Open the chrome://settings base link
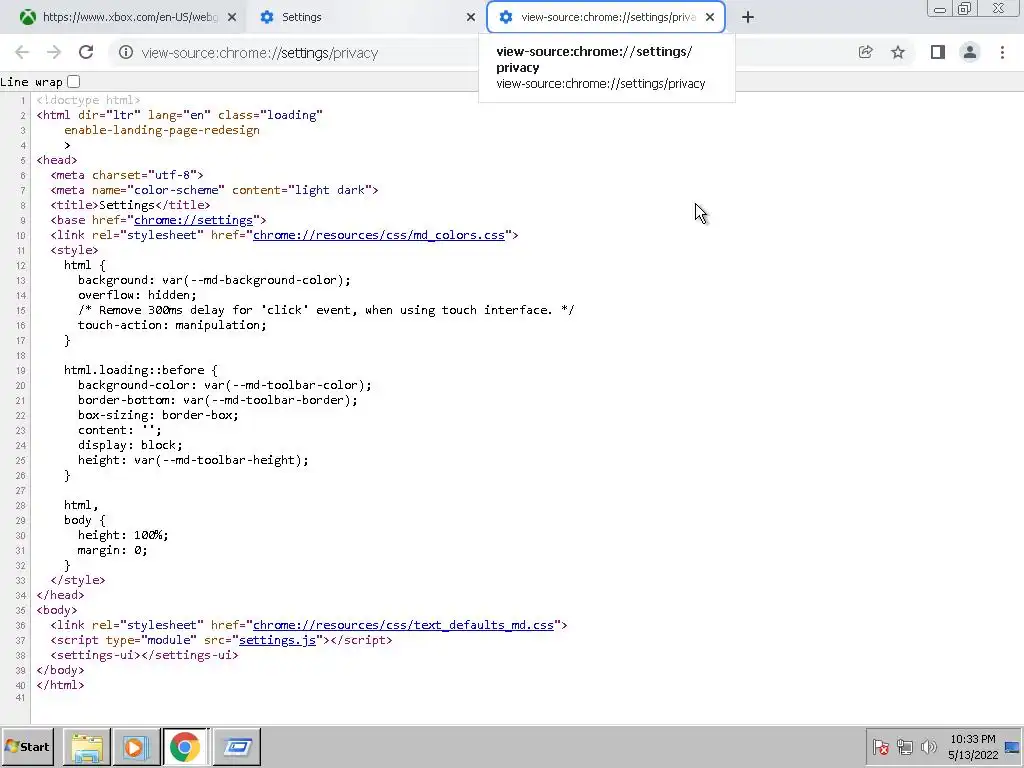This screenshot has width=1024, height=768. [x=193, y=220]
